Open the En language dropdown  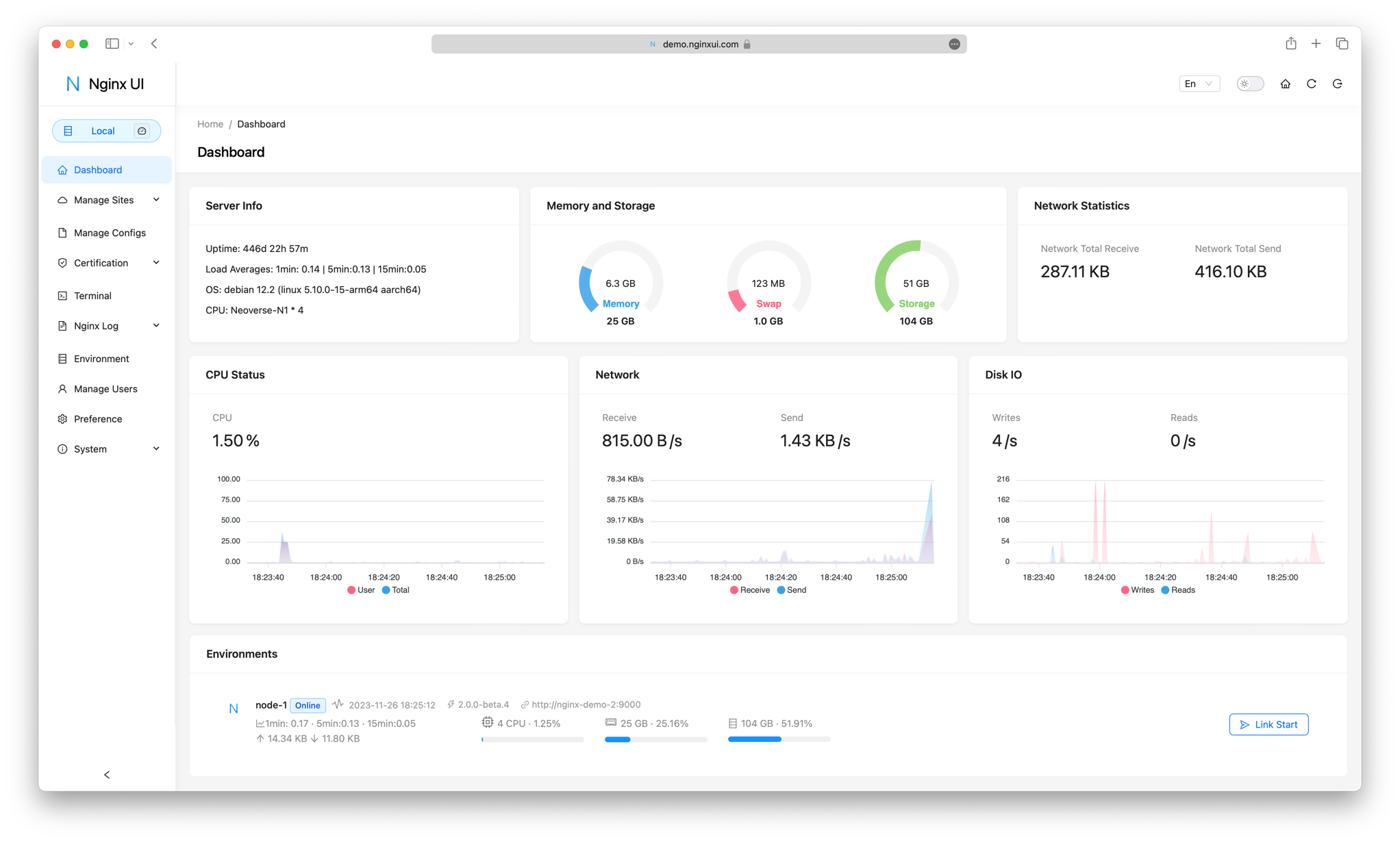[x=1199, y=84]
